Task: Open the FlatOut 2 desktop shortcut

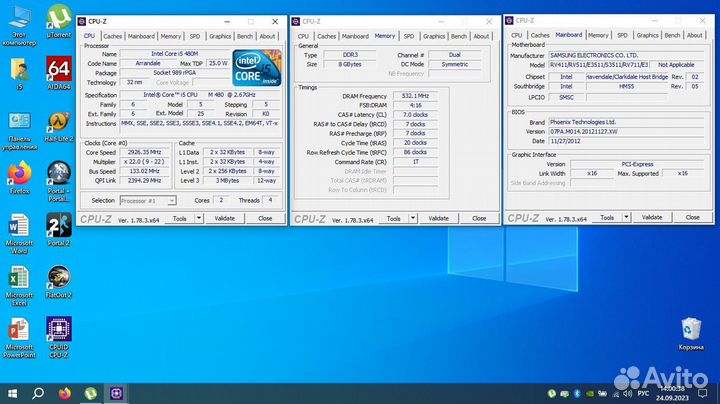Action: point(59,281)
